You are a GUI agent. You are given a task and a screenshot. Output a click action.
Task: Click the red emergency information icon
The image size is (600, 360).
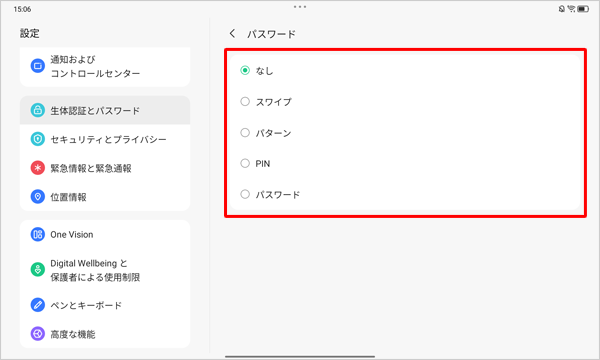pyautogui.click(x=38, y=168)
